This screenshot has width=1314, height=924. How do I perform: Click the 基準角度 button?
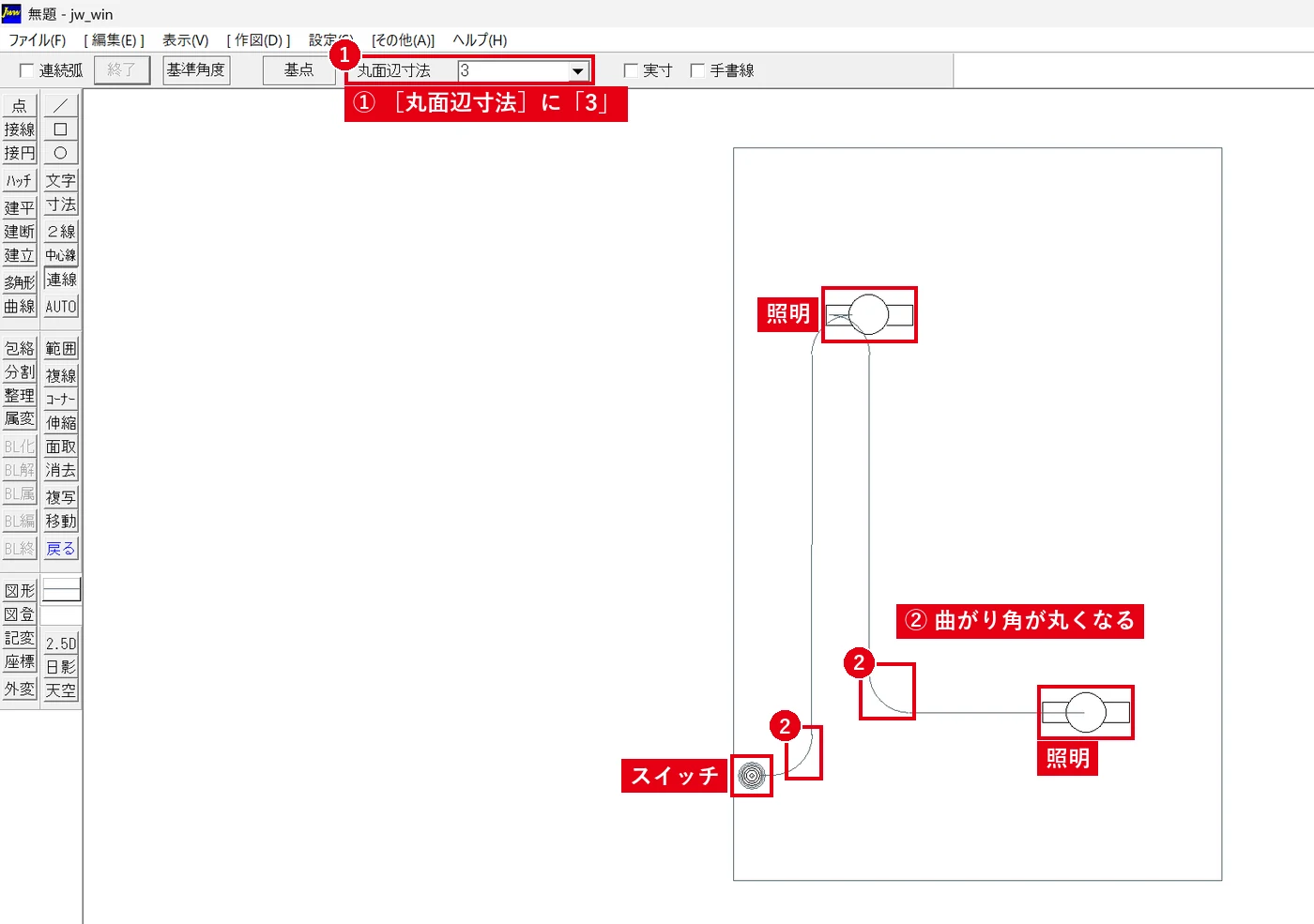pos(196,70)
